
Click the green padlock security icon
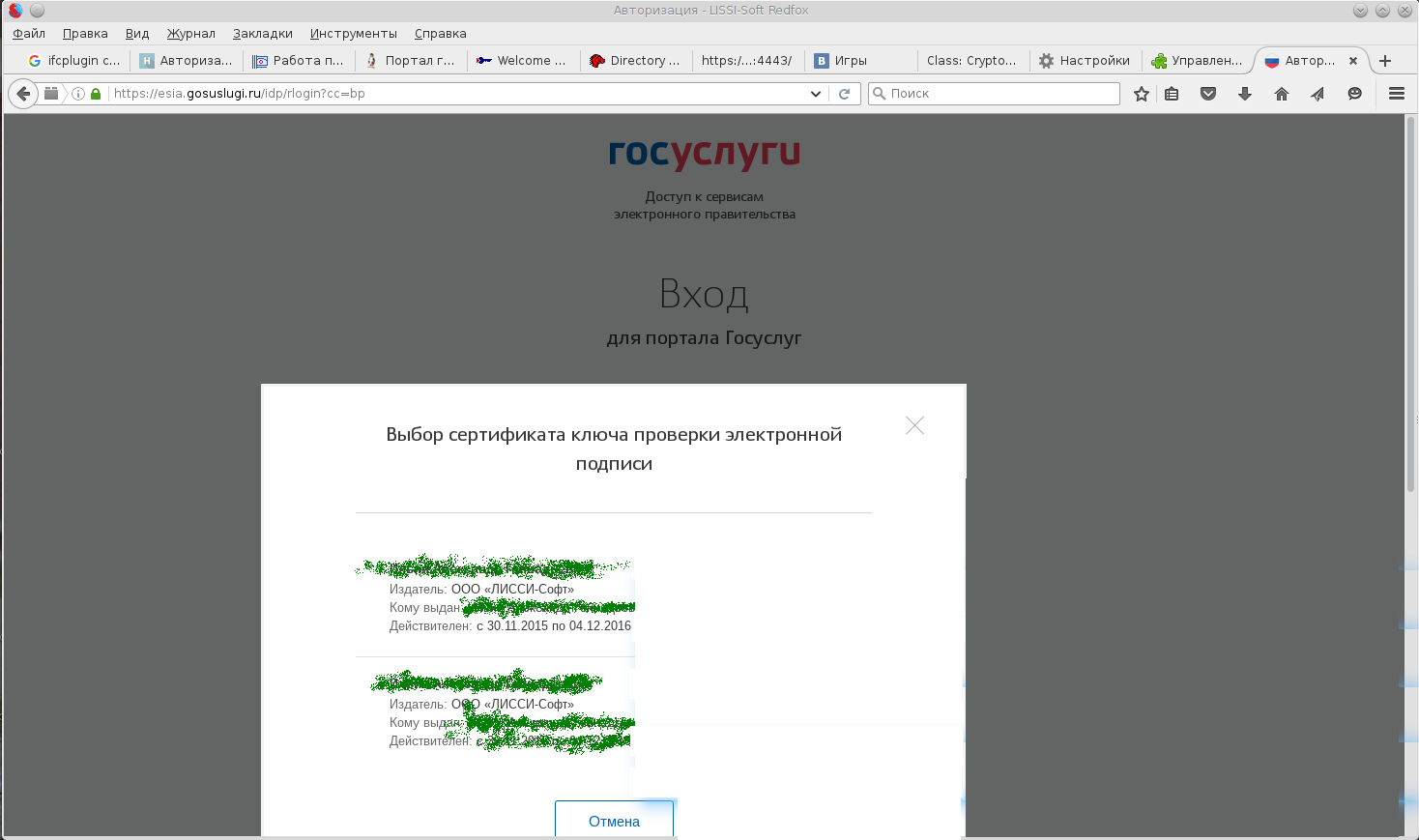[96, 94]
